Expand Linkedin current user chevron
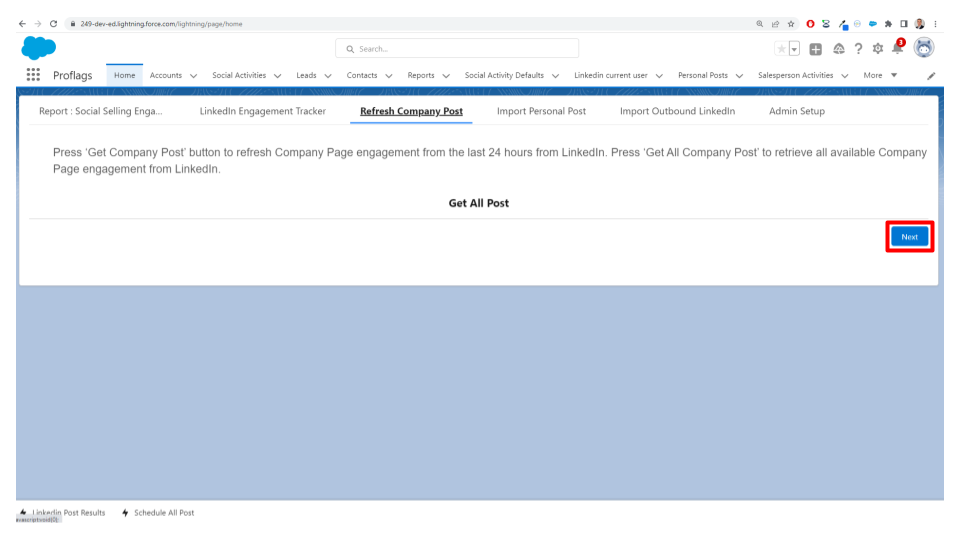 click(x=659, y=76)
